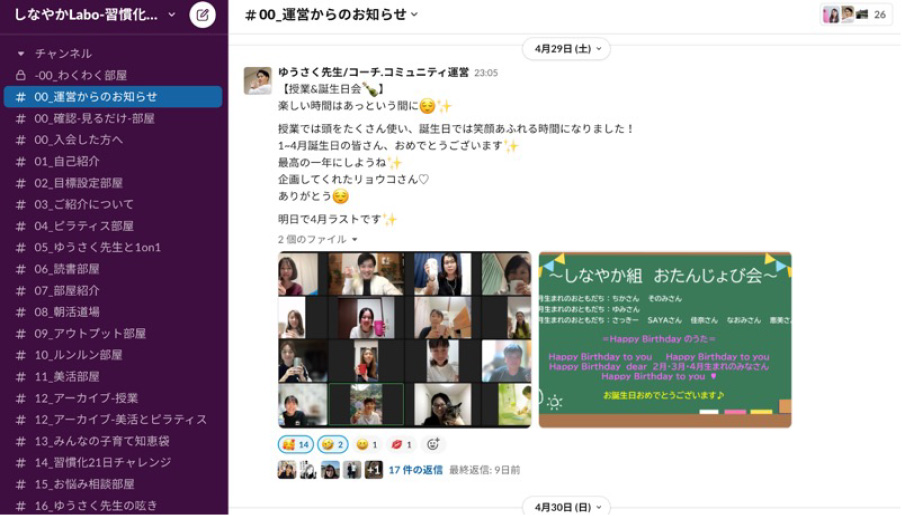View the 26 channel members button
Viewport: 902px width, 516px height.
tap(855, 15)
